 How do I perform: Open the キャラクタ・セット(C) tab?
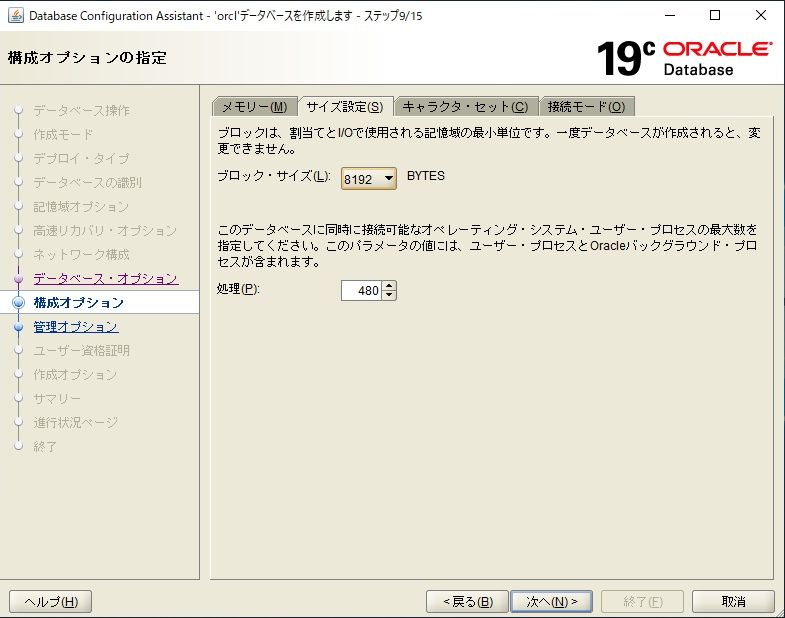(x=466, y=107)
